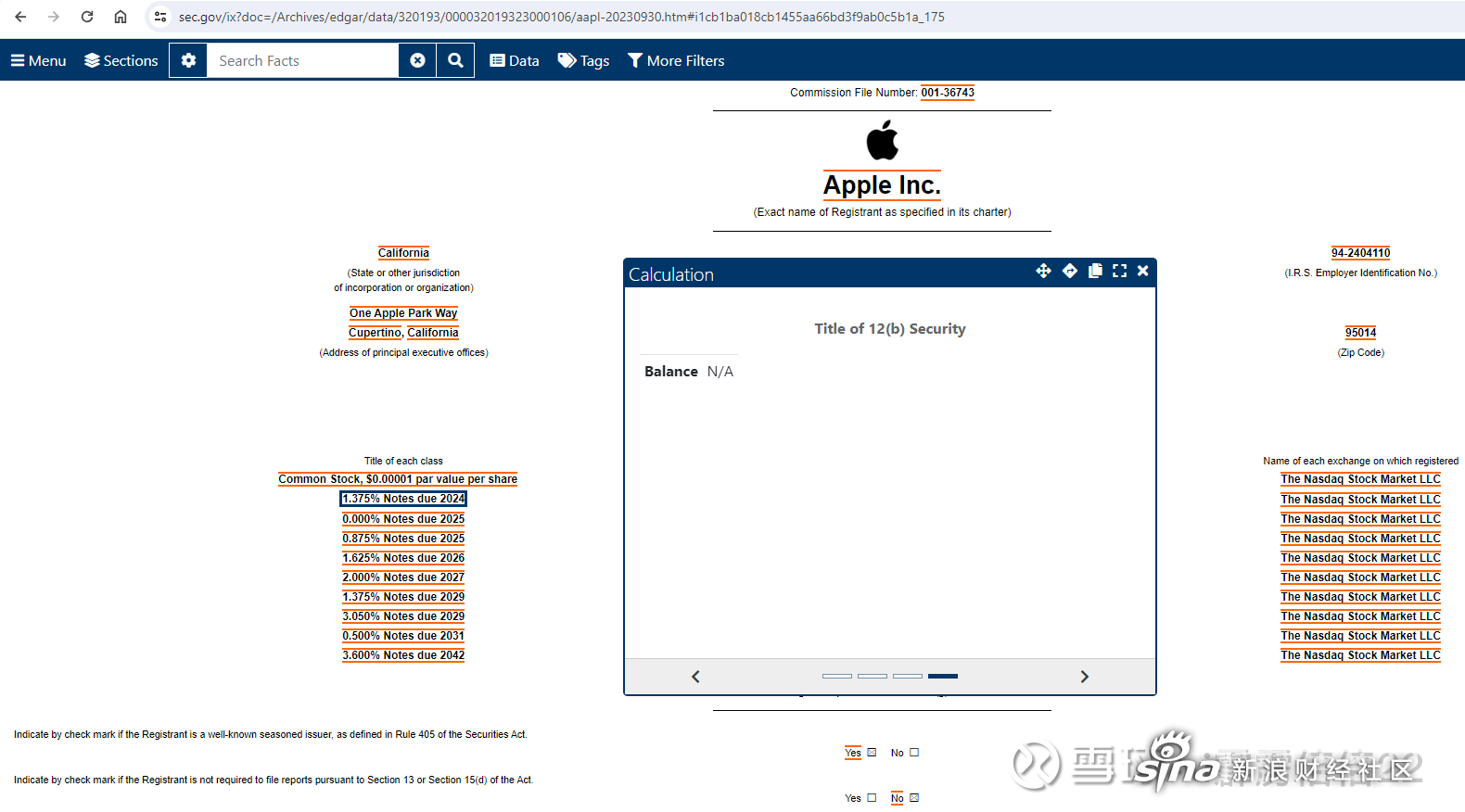Copy content icon in Calculation dialog

[x=1095, y=271]
